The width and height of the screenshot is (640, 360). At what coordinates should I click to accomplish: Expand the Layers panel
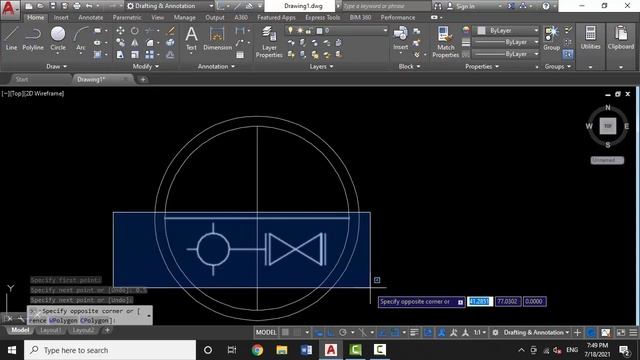[321, 67]
